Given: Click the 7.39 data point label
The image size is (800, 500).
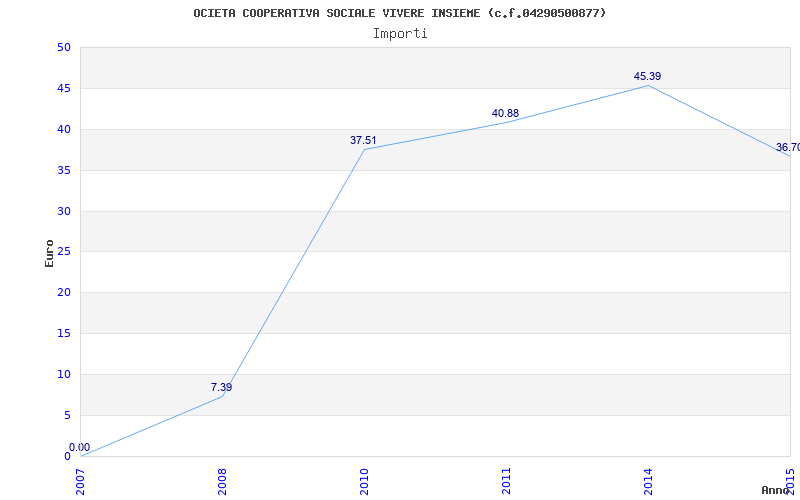Looking at the screenshot, I should [x=221, y=387].
